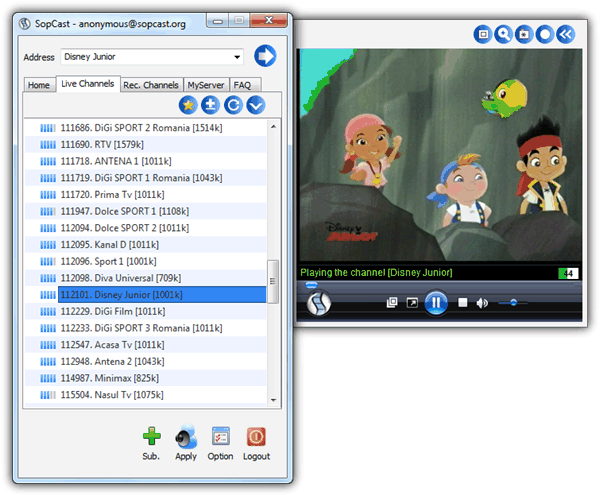
Task: Click the green plus Sub. icon
Action: pos(152,436)
